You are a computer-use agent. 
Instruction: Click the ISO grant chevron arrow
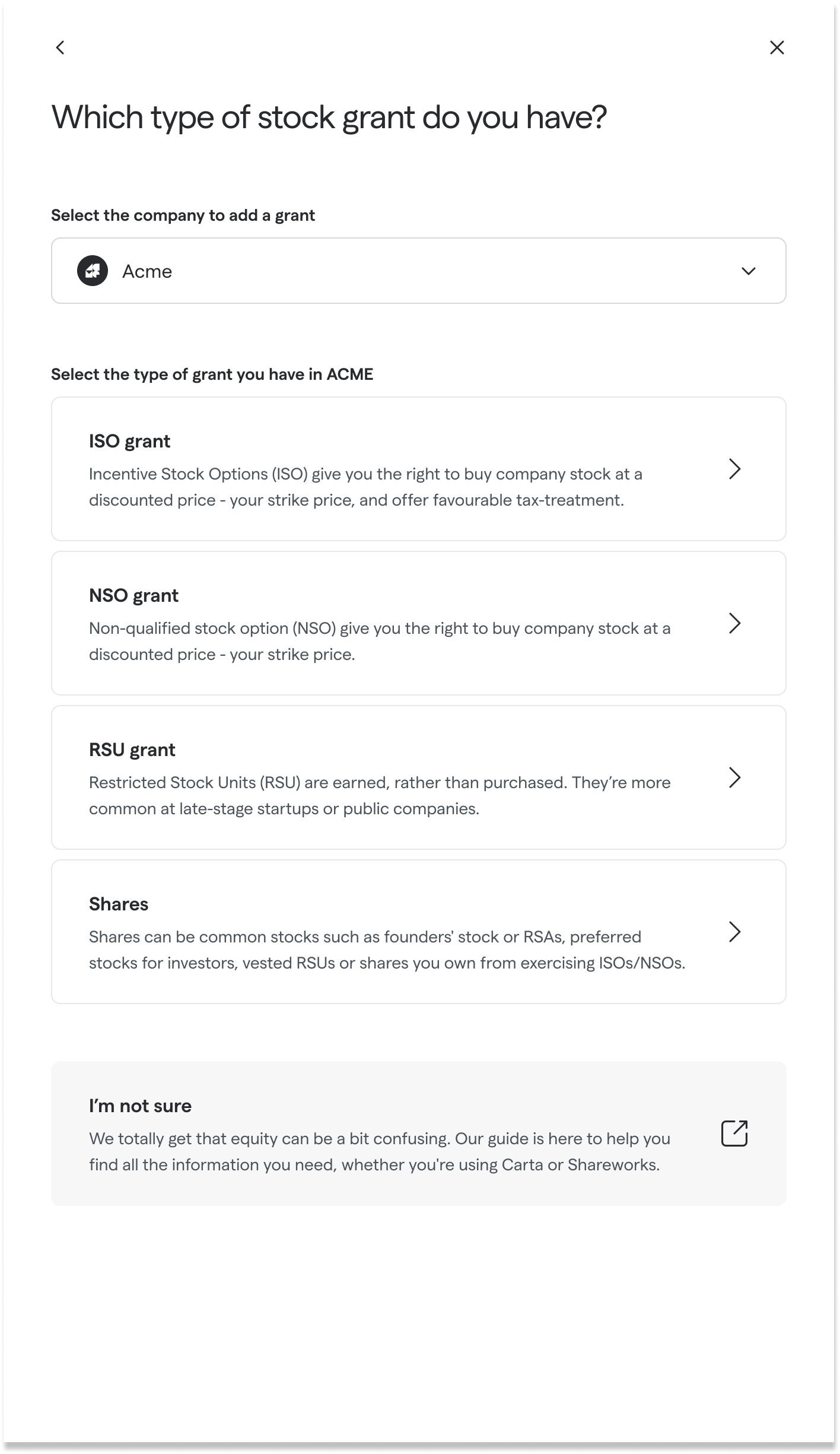(x=734, y=469)
